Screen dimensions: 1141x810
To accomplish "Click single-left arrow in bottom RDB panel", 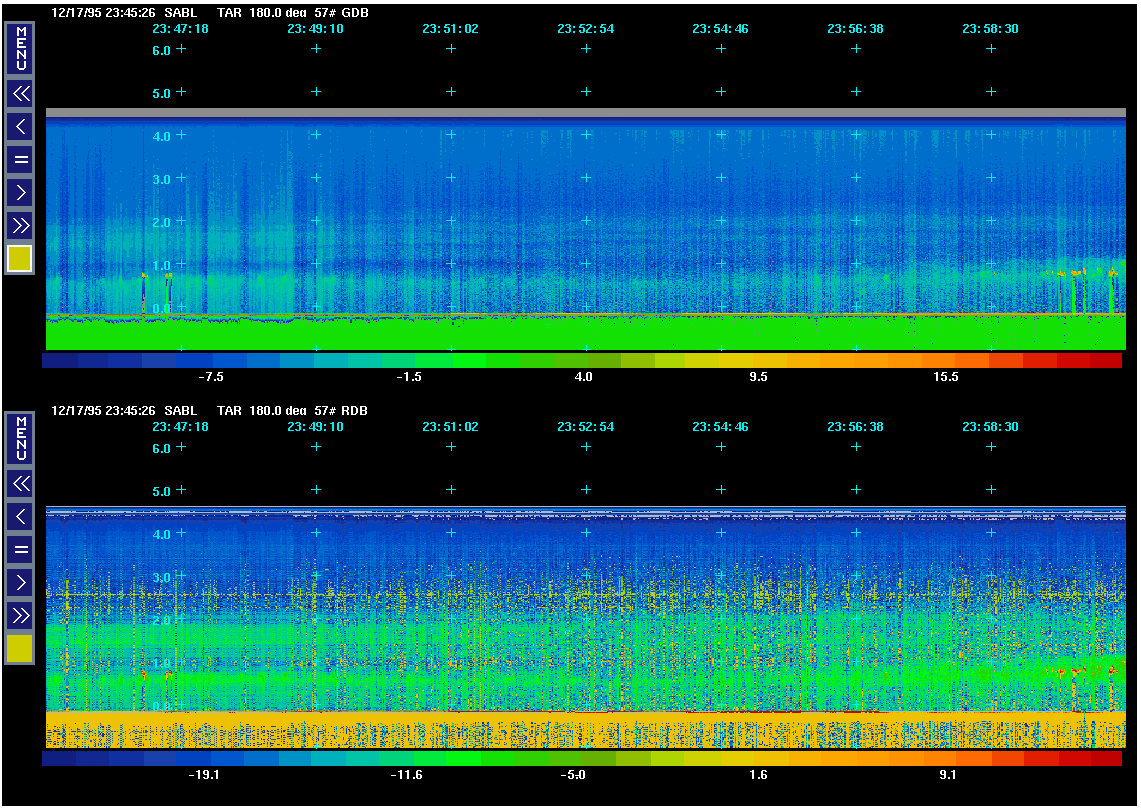I will [x=20, y=517].
